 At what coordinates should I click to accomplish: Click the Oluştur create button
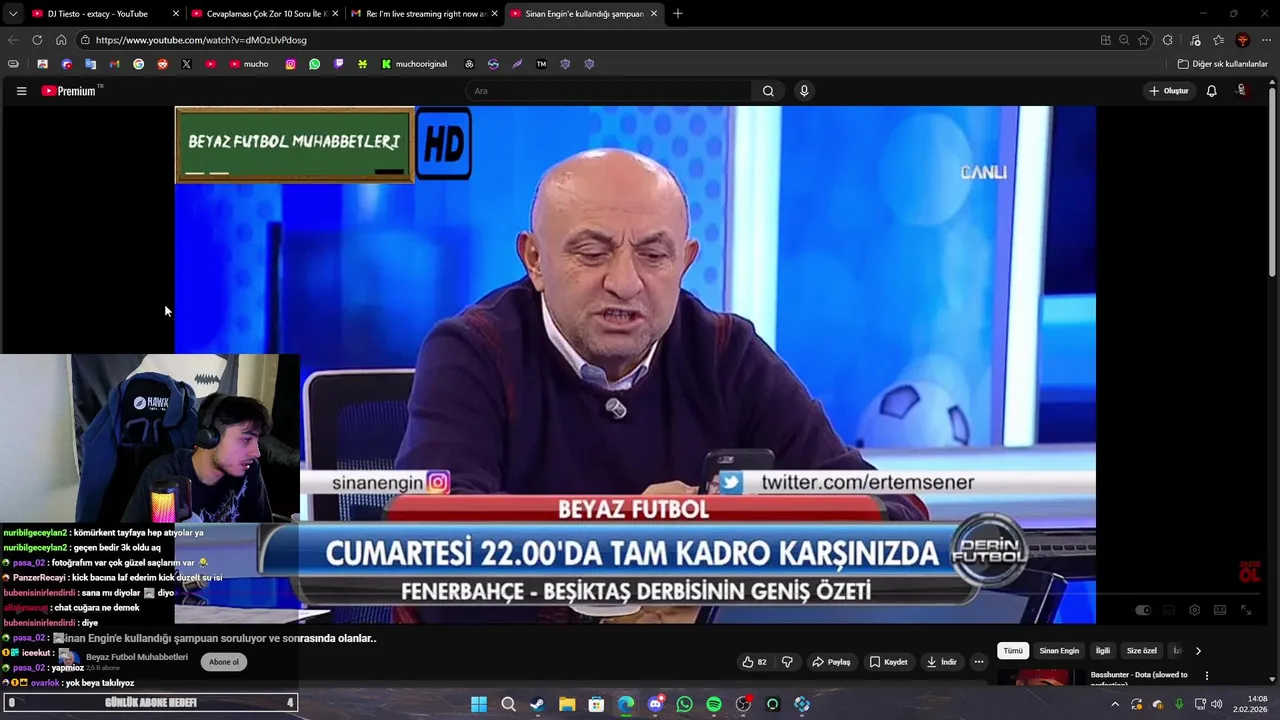point(1169,91)
